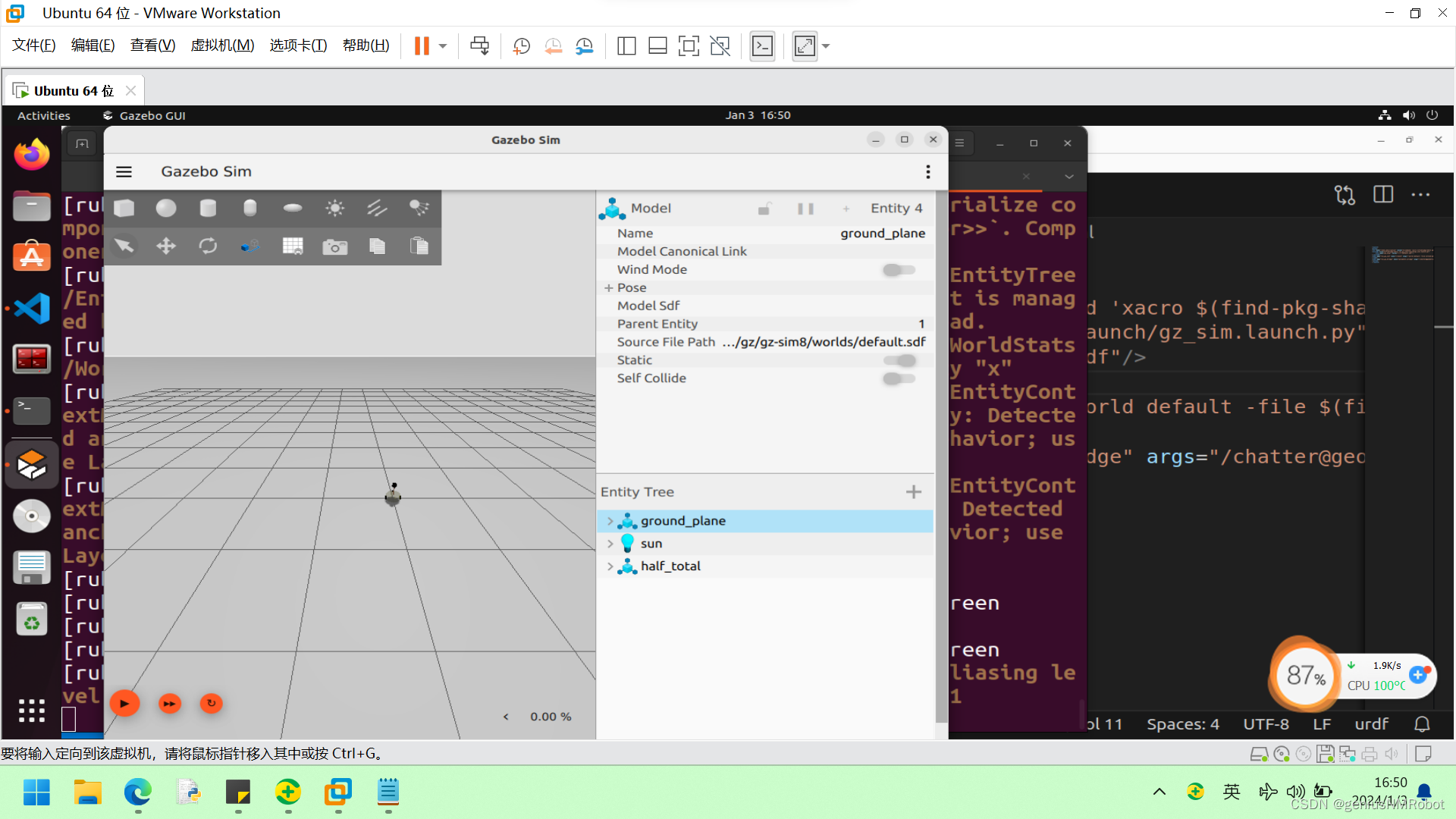Split the VS Code editor right
The height and width of the screenshot is (819, 1456).
tap(1383, 195)
